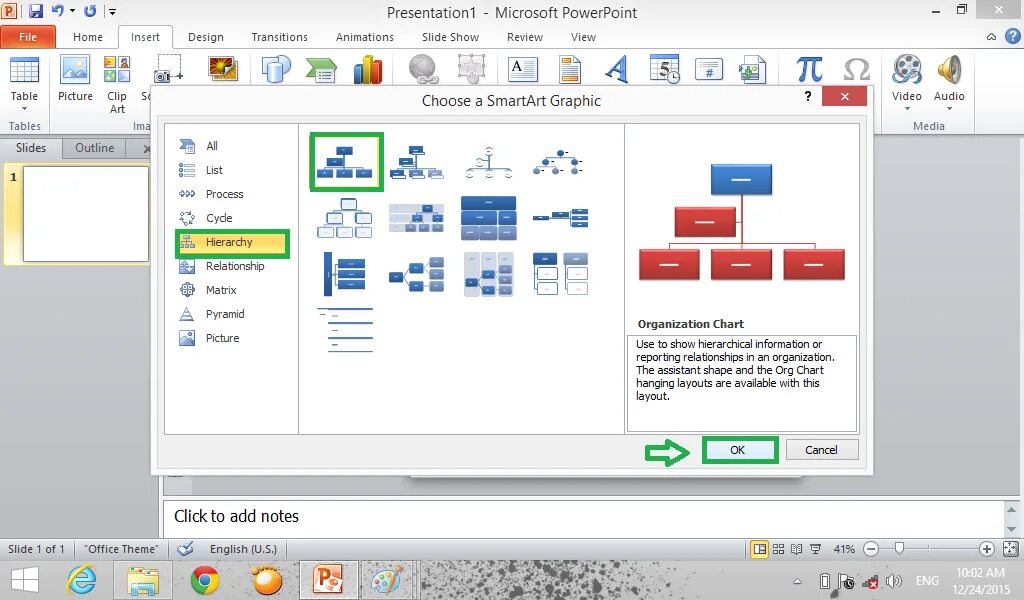Open the Animations ribbon tab
The image size is (1024, 600).
tap(364, 37)
